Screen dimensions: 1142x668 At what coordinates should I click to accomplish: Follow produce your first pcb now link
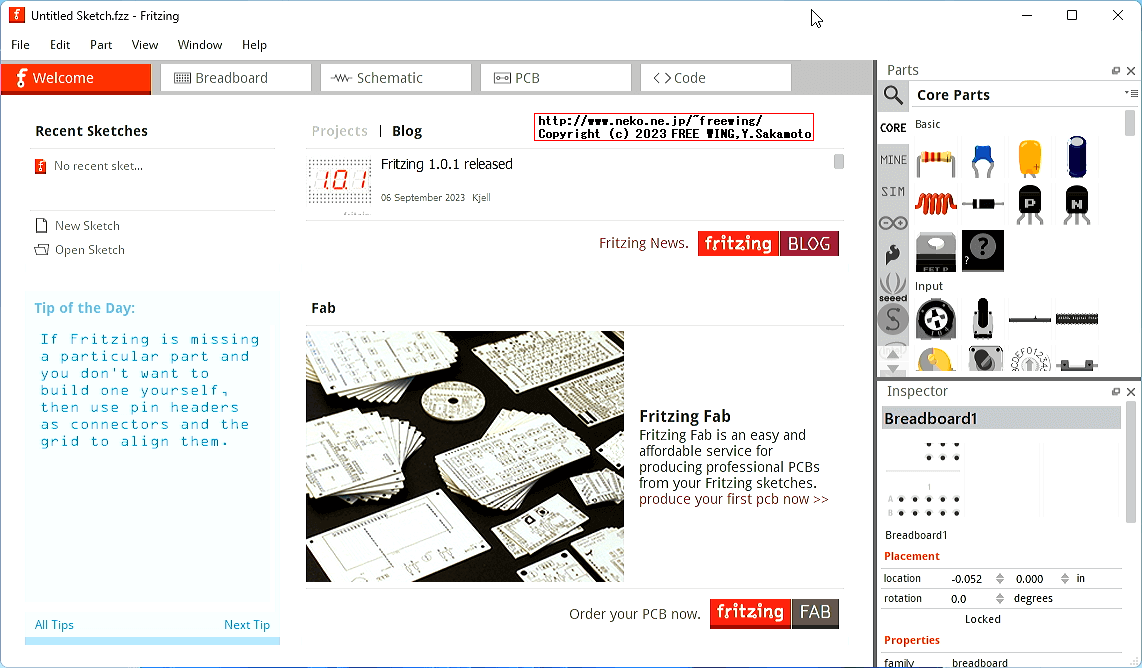coord(733,500)
